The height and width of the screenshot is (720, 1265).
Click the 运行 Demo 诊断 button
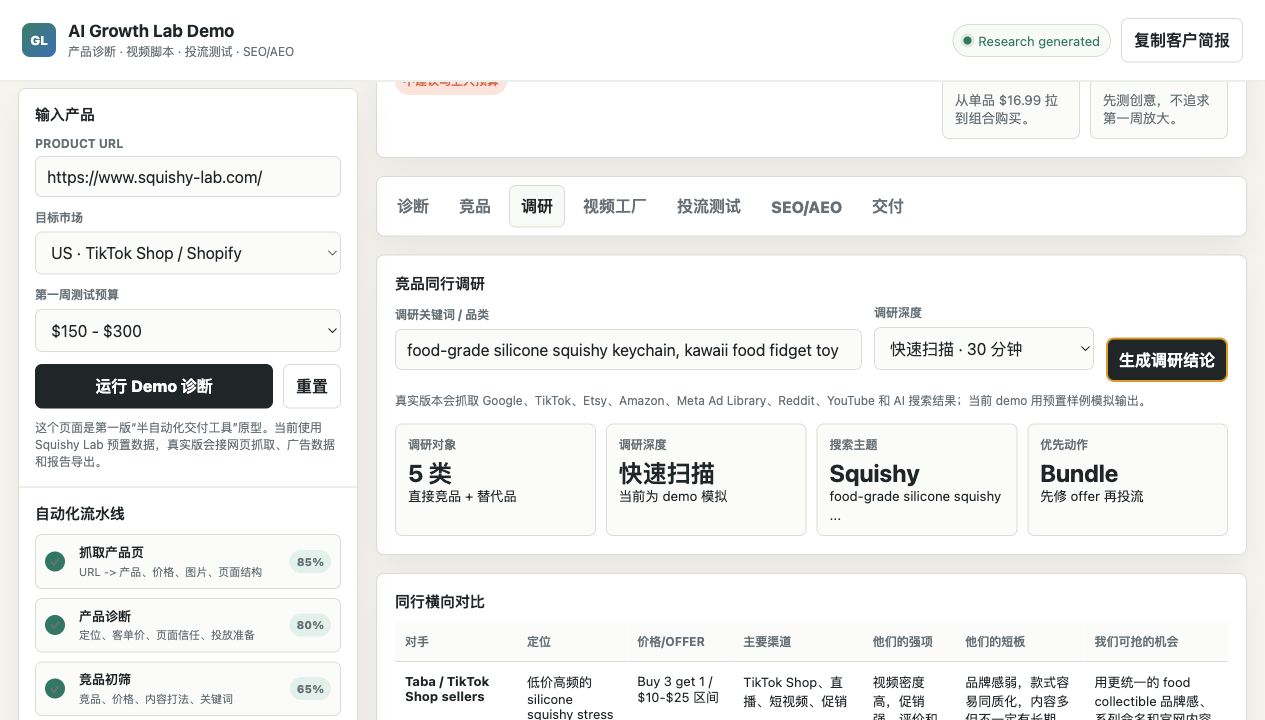pyautogui.click(x=154, y=386)
